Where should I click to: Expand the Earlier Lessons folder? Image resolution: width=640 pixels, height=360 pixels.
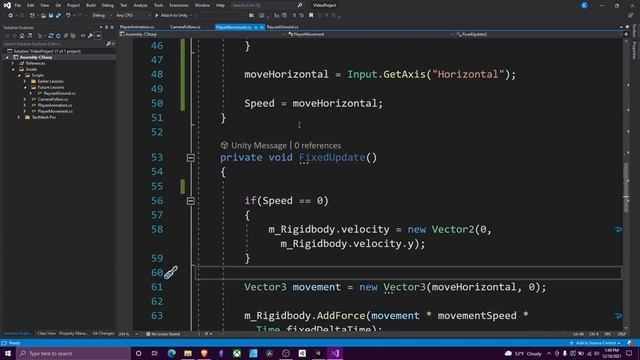tap(25, 81)
